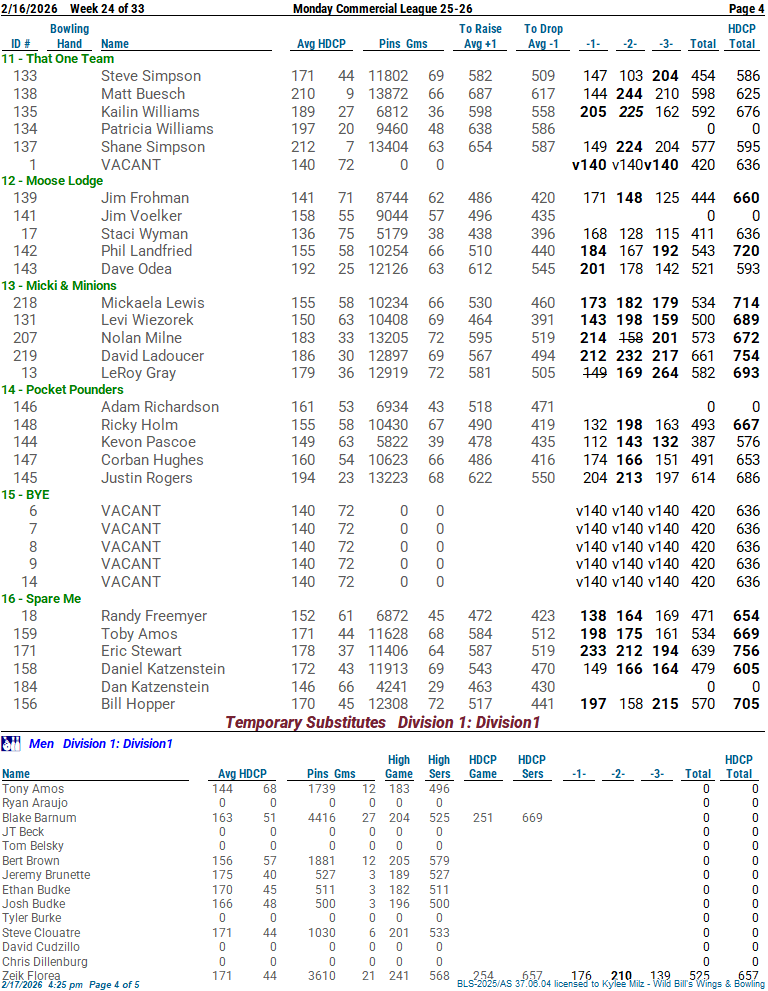Click the 'Men Division 1: Division1' label
The width and height of the screenshot is (768, 991).
[101, 744]
